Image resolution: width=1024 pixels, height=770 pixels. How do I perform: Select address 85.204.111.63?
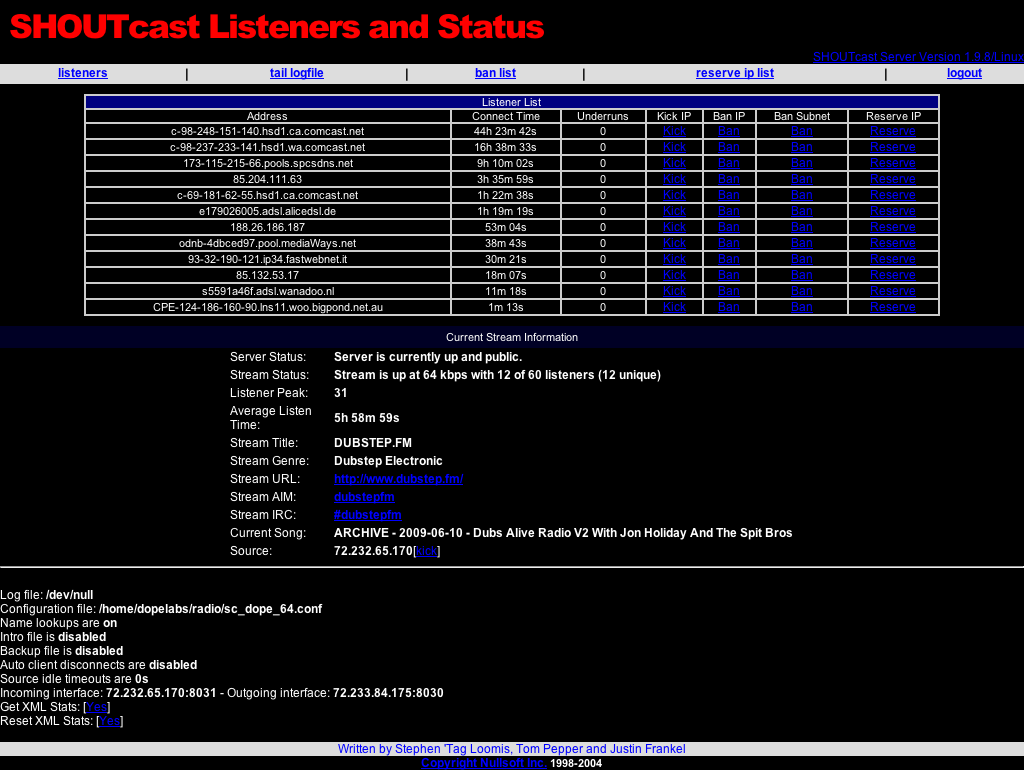pos(268,179)
